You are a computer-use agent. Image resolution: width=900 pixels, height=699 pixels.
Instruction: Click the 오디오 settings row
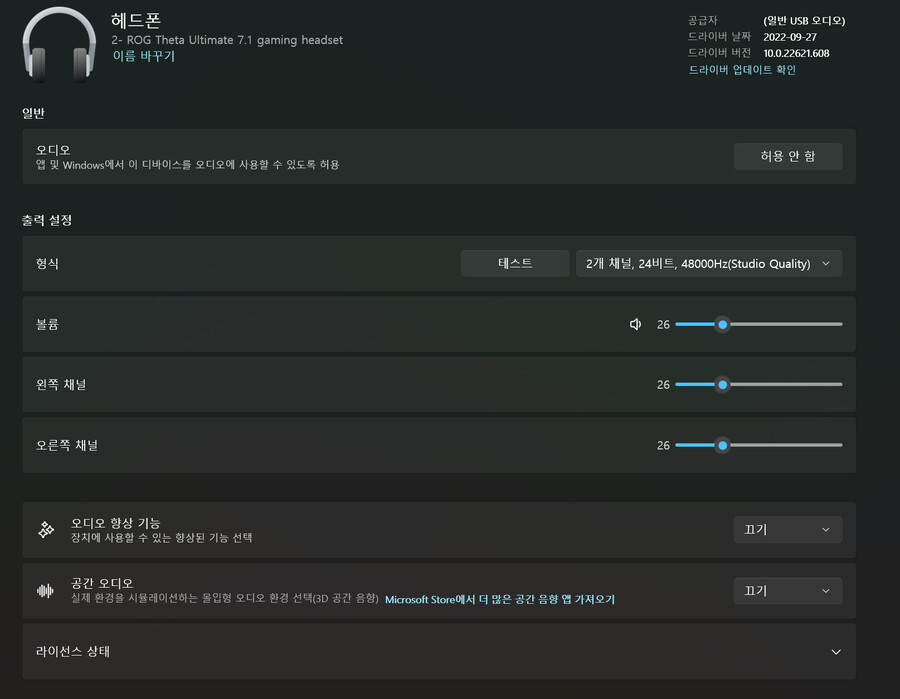pyautogui.click(x=439, y=156)
